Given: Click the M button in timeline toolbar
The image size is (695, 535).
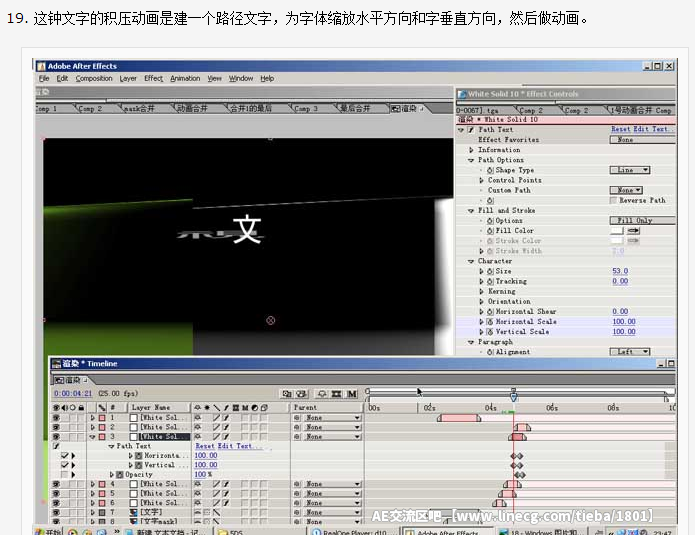Looking at the screenshot, I should pos(352,394).
